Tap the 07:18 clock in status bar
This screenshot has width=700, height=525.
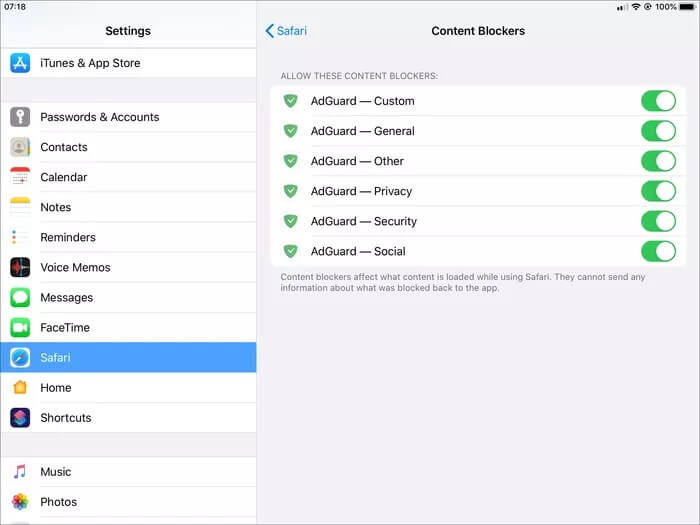[x=15, y=7]
